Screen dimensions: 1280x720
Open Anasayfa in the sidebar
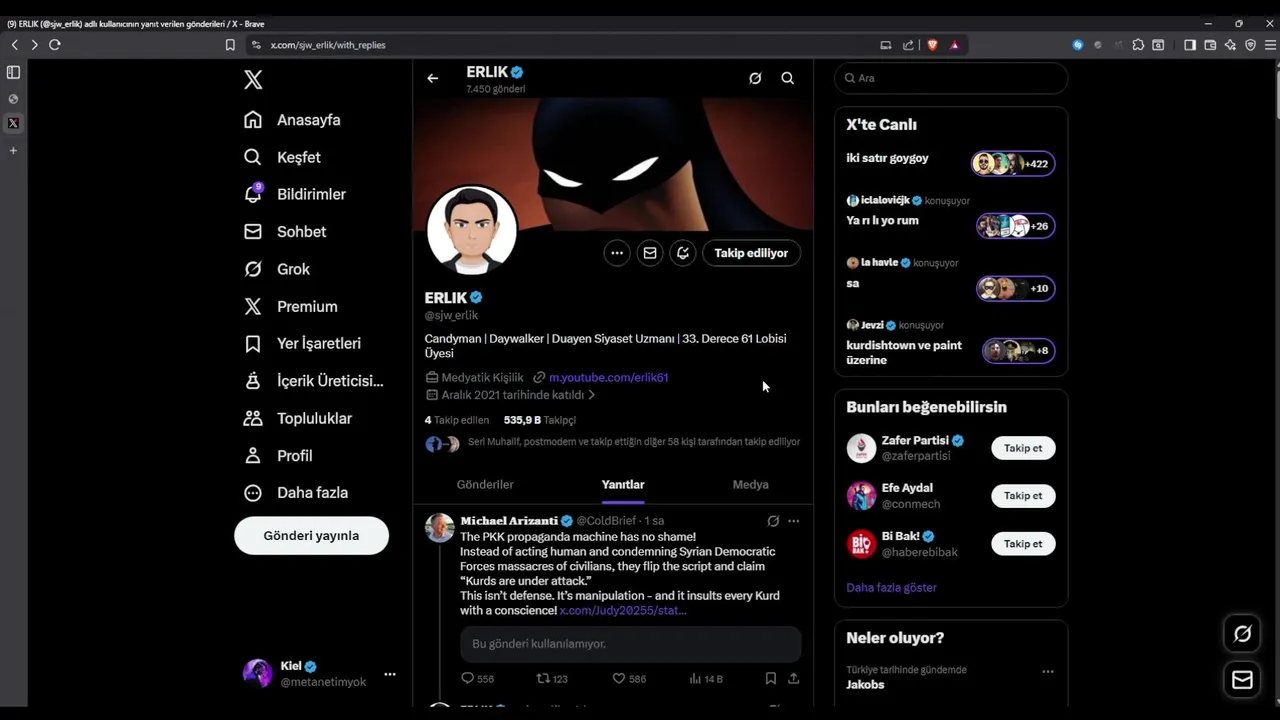[x=292, y=120]
